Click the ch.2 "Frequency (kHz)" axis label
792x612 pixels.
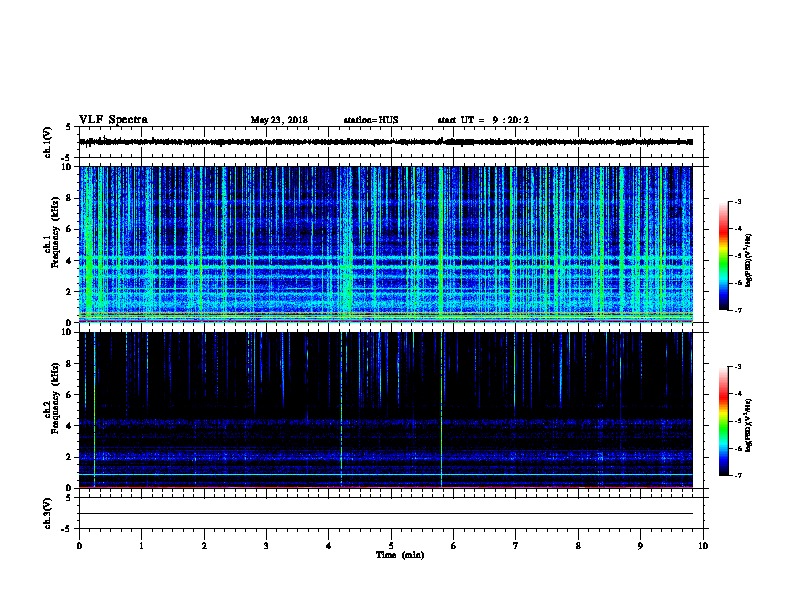pyautogui.click(x=55, y=398)
